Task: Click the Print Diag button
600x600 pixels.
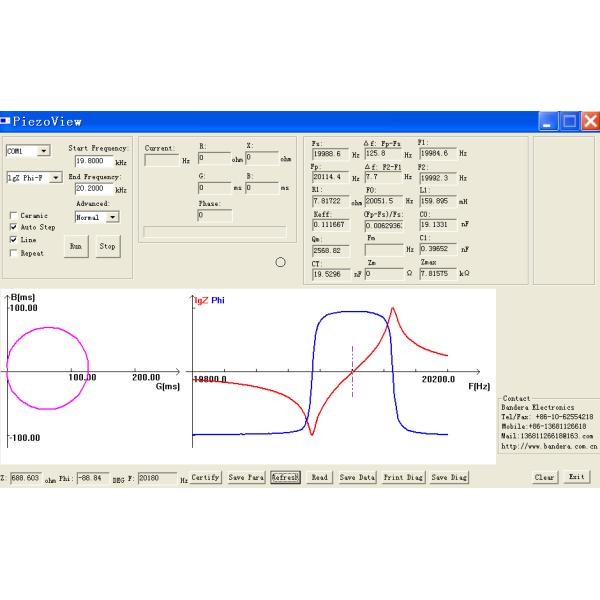Action: [404, 478]
